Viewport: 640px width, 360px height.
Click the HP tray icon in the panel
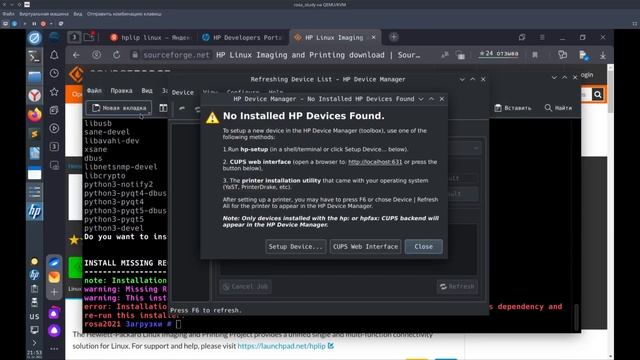[34, 275]
